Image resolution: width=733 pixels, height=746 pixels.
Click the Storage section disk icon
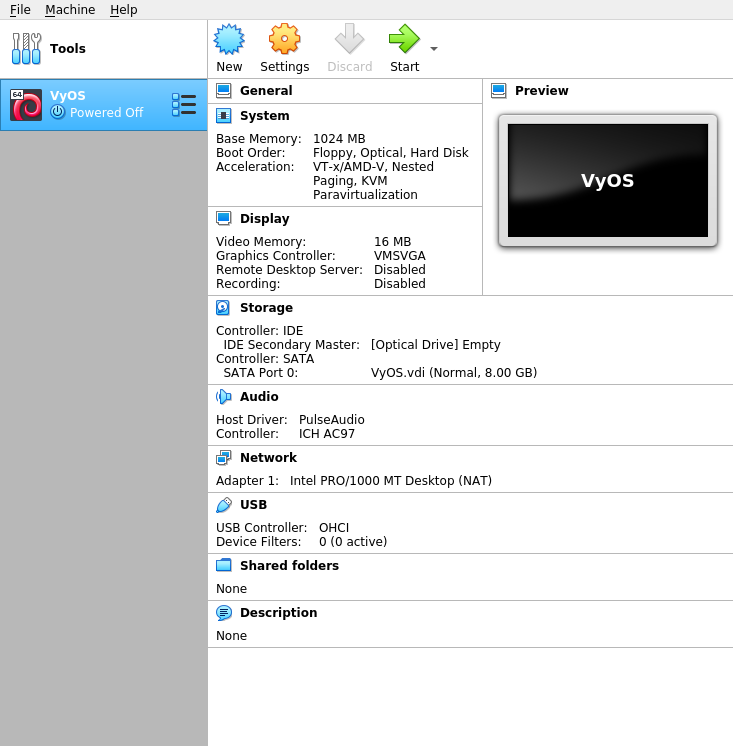224,307
